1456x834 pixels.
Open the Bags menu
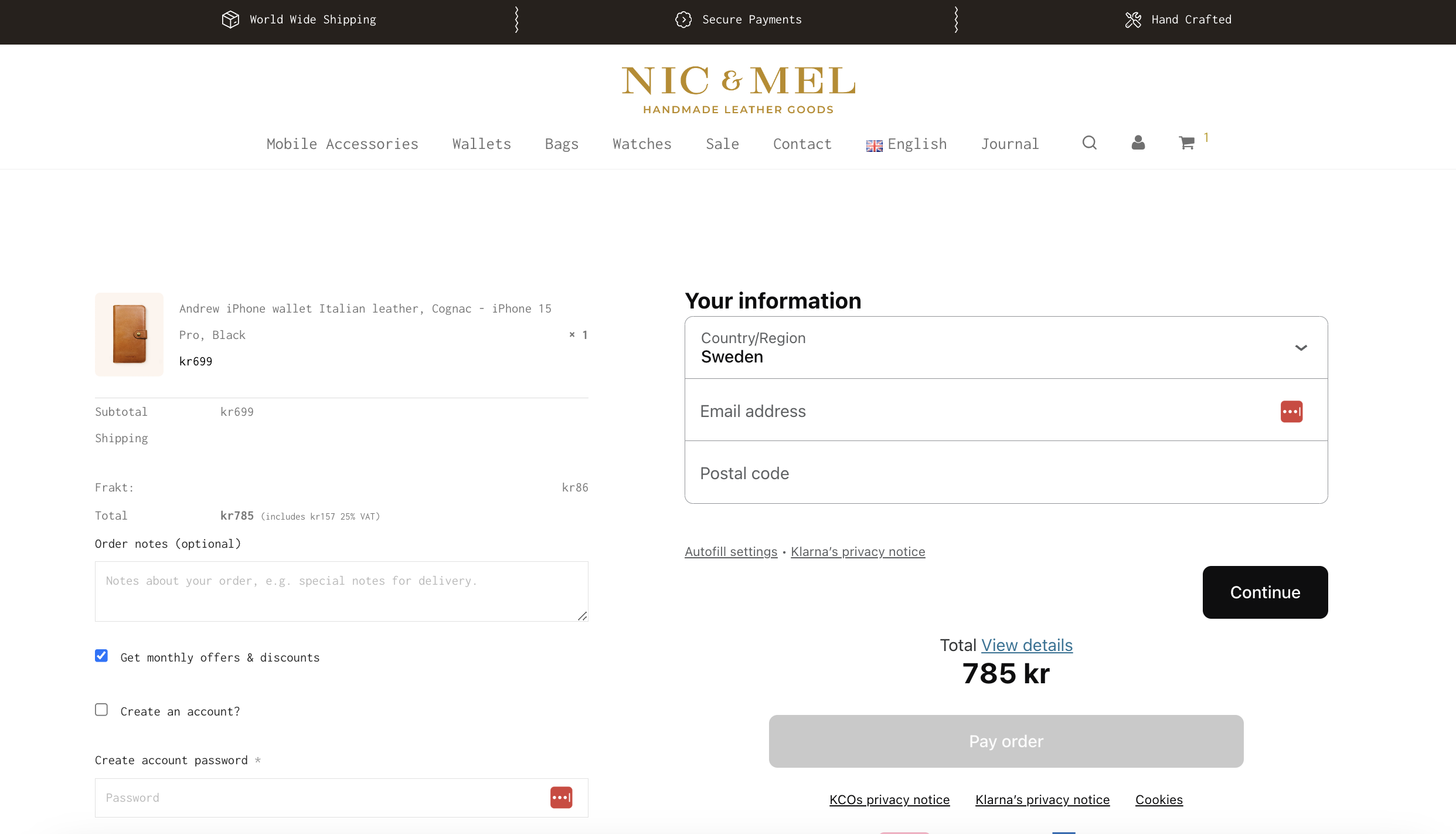(562, 144)
